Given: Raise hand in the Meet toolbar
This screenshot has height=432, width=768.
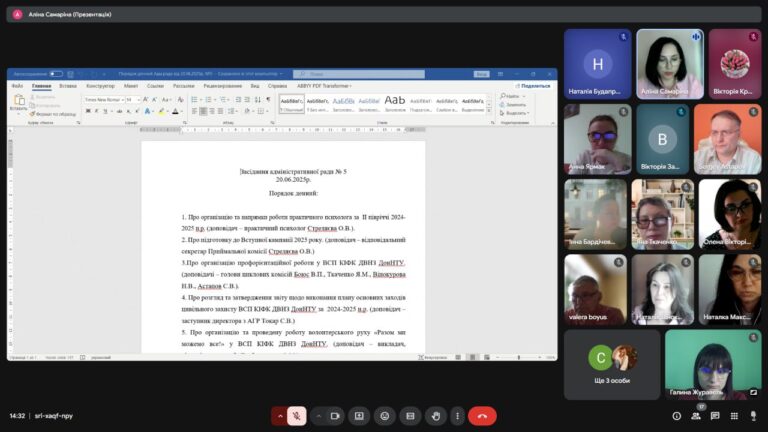Looking at the screenshot, I should 435,416.
